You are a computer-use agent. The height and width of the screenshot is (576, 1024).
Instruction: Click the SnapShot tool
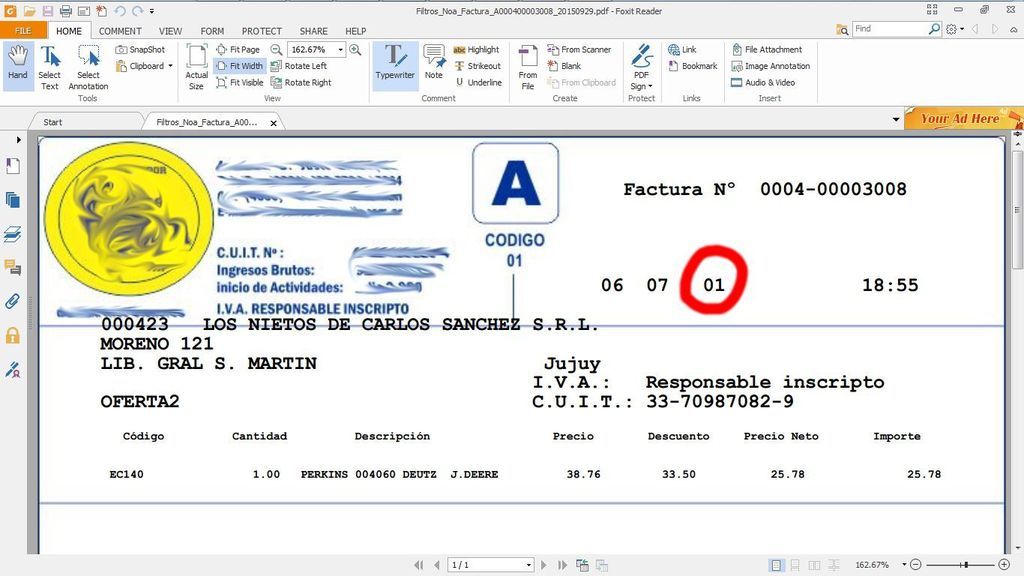coord(140,49)
